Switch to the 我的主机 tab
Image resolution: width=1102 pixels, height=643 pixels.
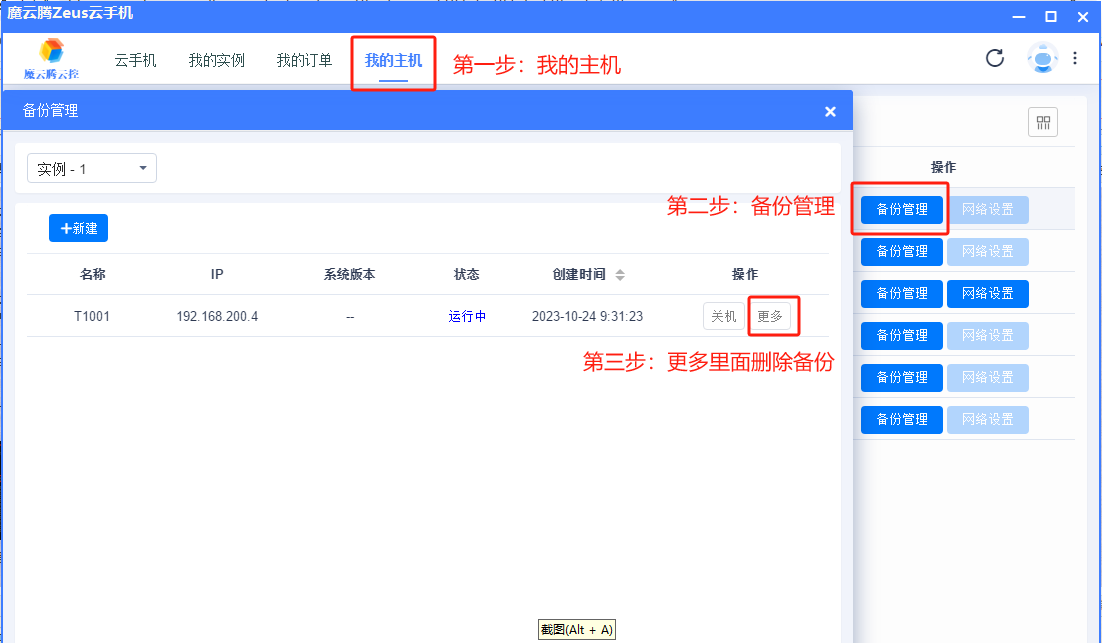click(393, 58)
